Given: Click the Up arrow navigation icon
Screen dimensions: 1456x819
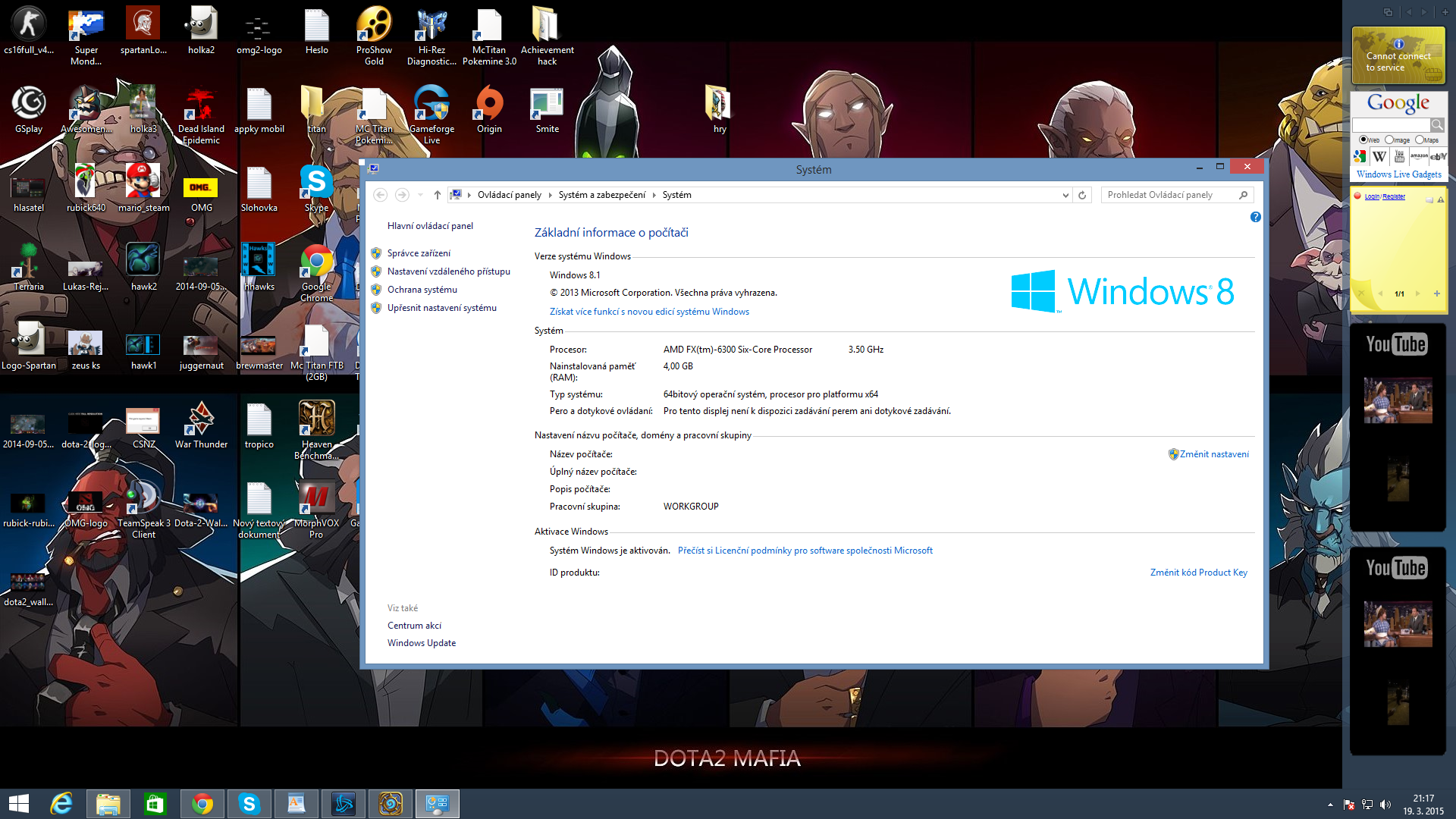Looking at the screenshot, I should pyautogui.click(x=438, y=195).
